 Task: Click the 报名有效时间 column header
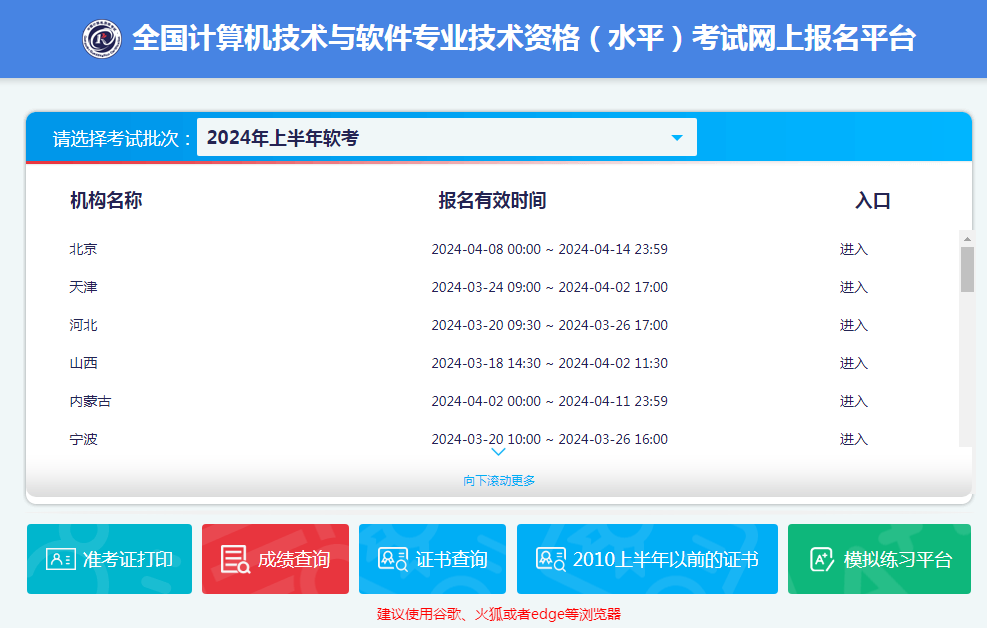492,200
